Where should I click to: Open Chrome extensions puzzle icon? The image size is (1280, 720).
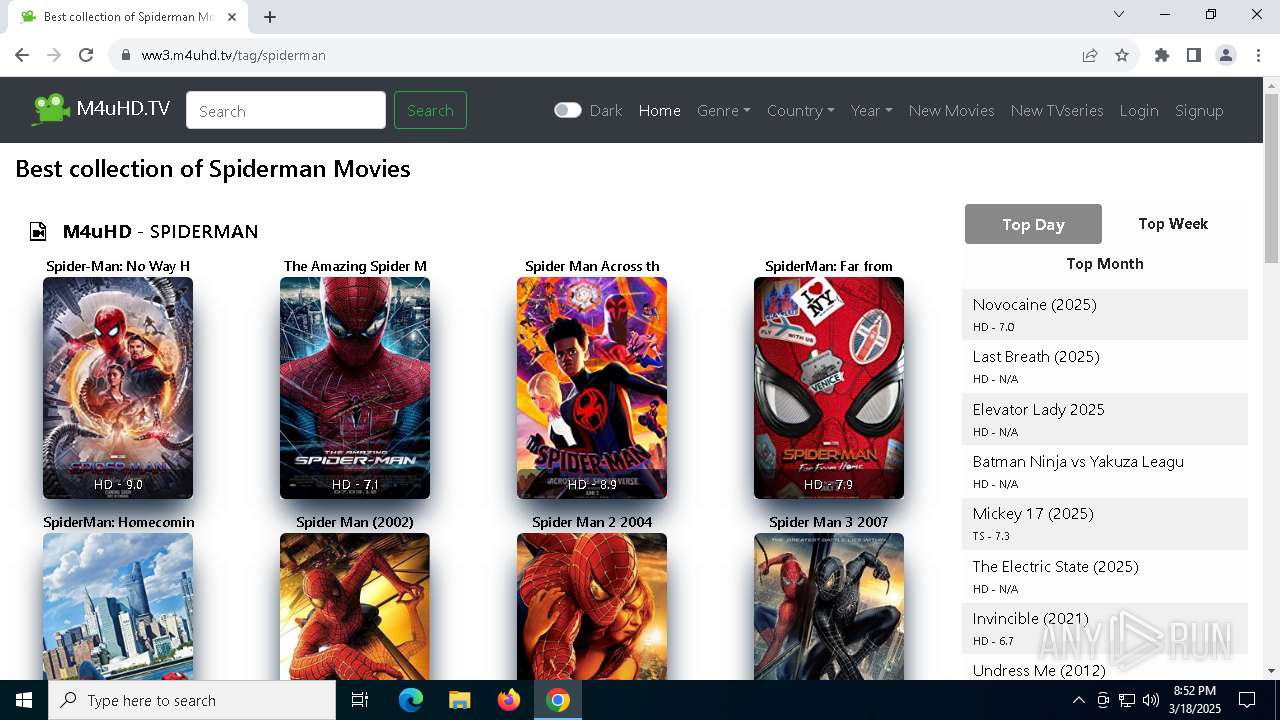[x=1161, y=55]
